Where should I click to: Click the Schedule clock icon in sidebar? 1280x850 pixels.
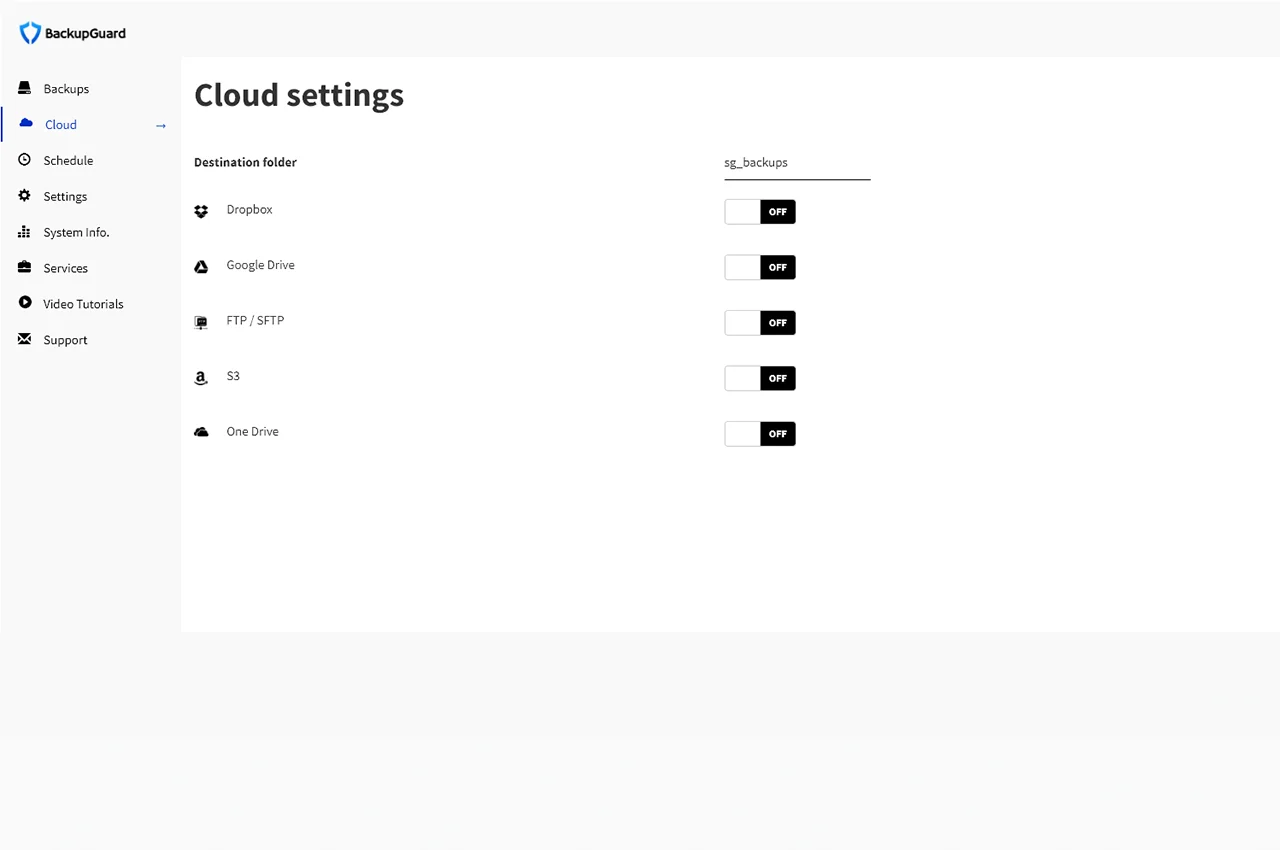[24, 160]
